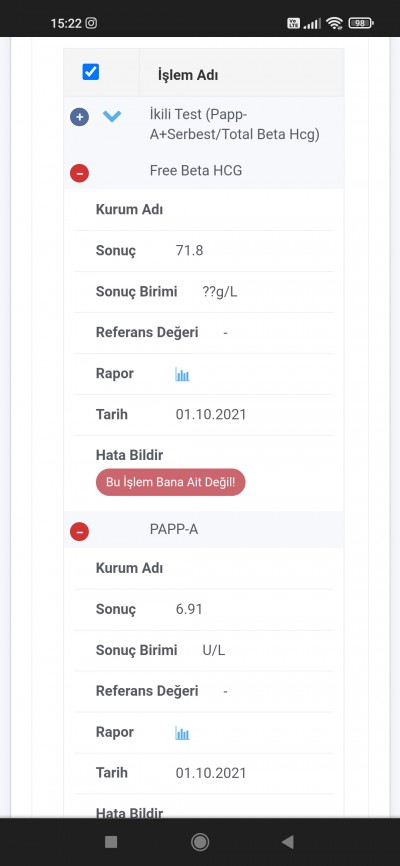The height and width of the screenshot is (866, 400).
Task: Open Free Beta HCG report chart icon
Action: (182, 375)
